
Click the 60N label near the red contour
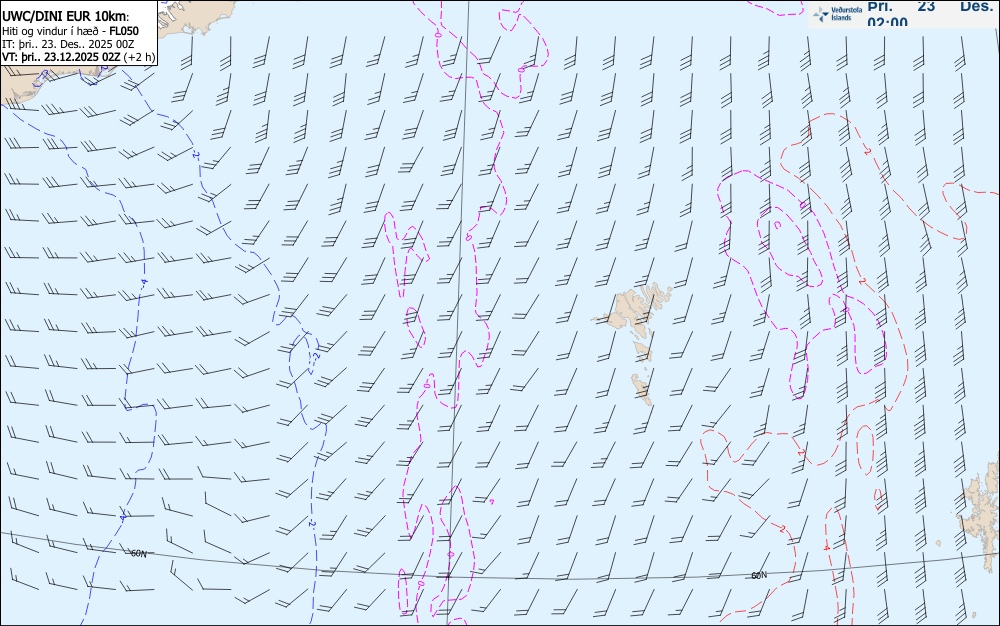(759, 575)
